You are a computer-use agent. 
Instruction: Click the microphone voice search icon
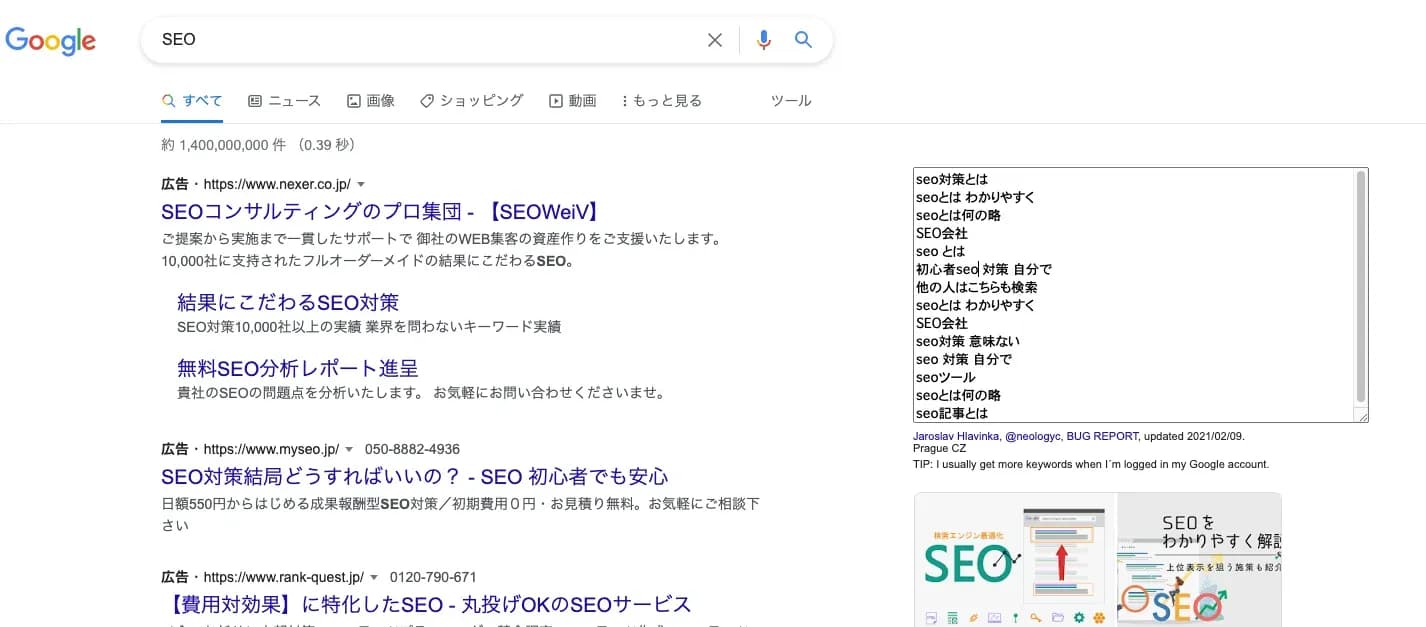pyautogui.click(x=763, y=39)
